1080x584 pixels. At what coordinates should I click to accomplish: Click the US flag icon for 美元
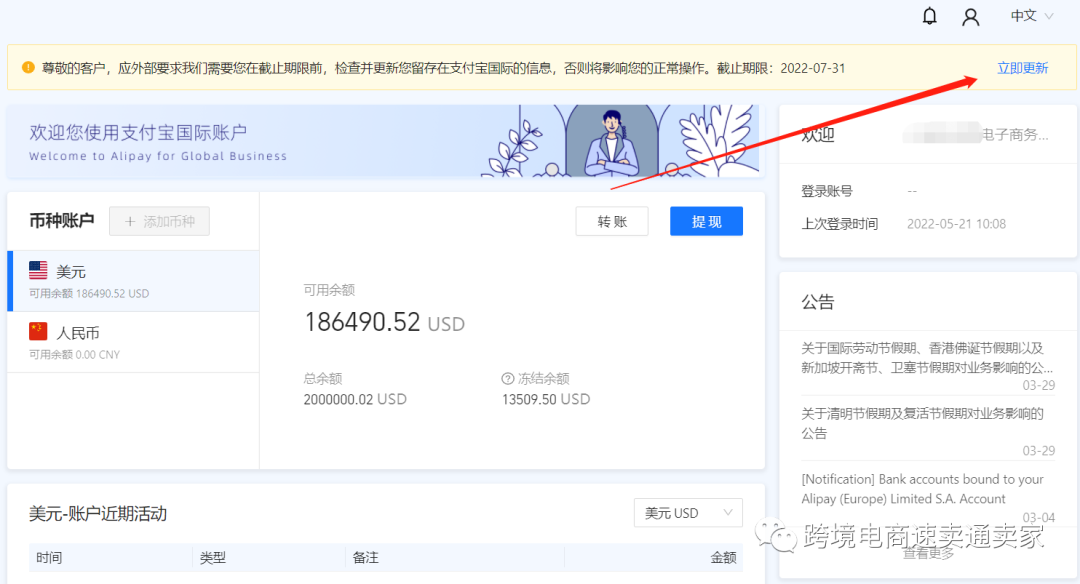[x=39, y=270]
